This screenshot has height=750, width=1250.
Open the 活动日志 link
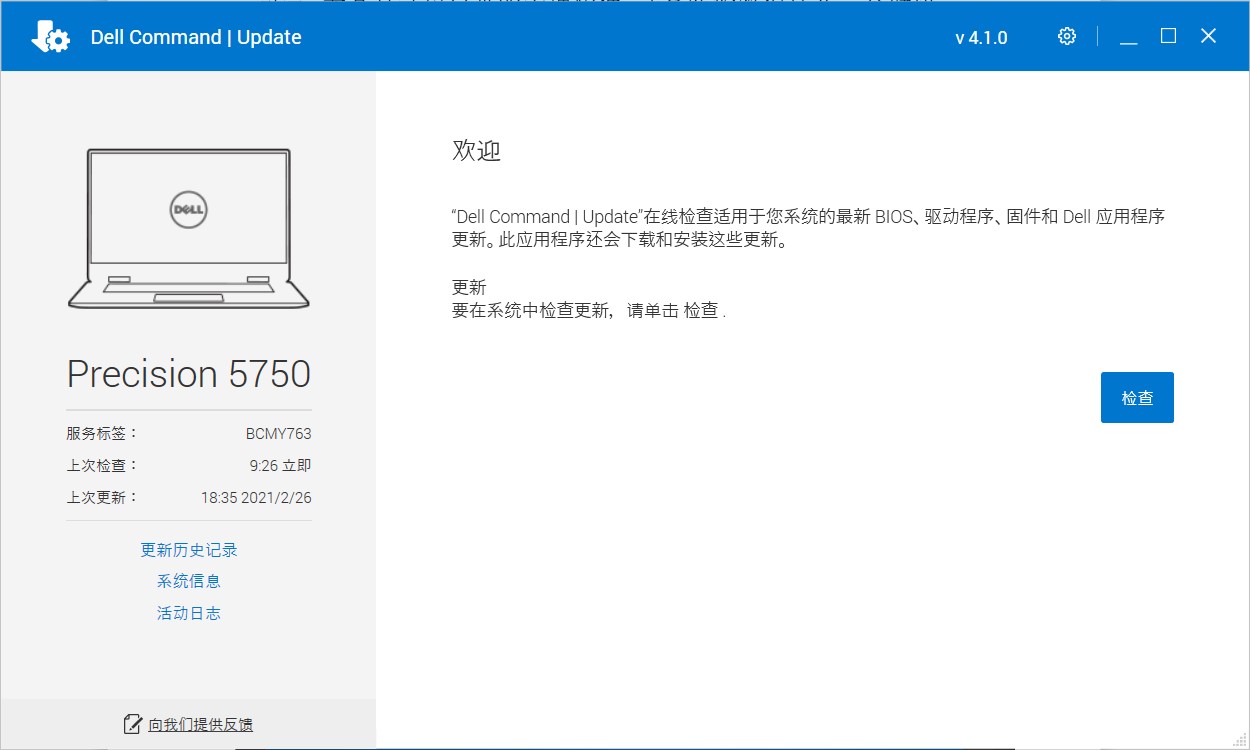189,613
